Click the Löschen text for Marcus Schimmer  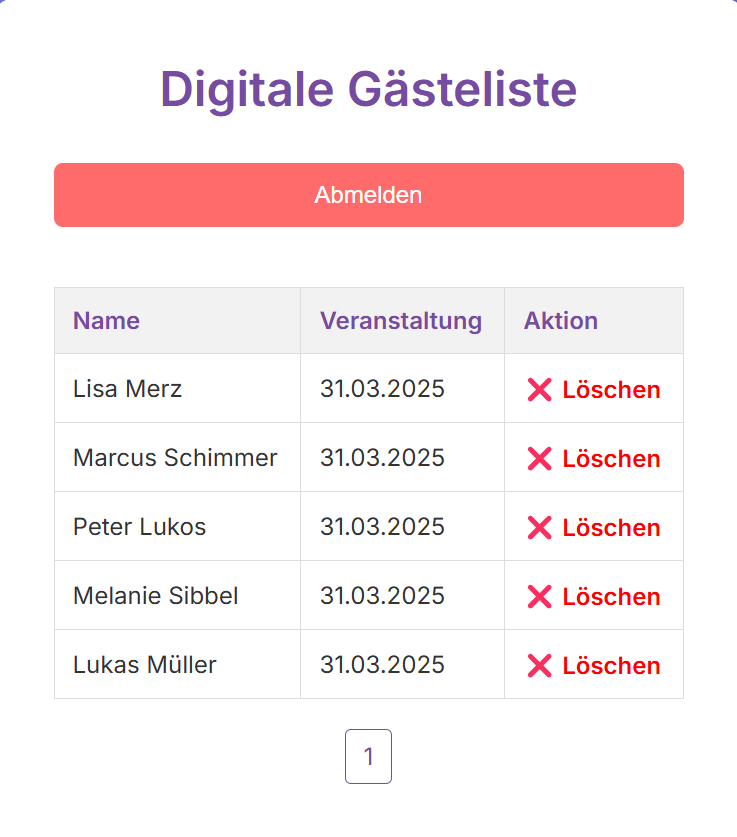click(x=611, y=459)
